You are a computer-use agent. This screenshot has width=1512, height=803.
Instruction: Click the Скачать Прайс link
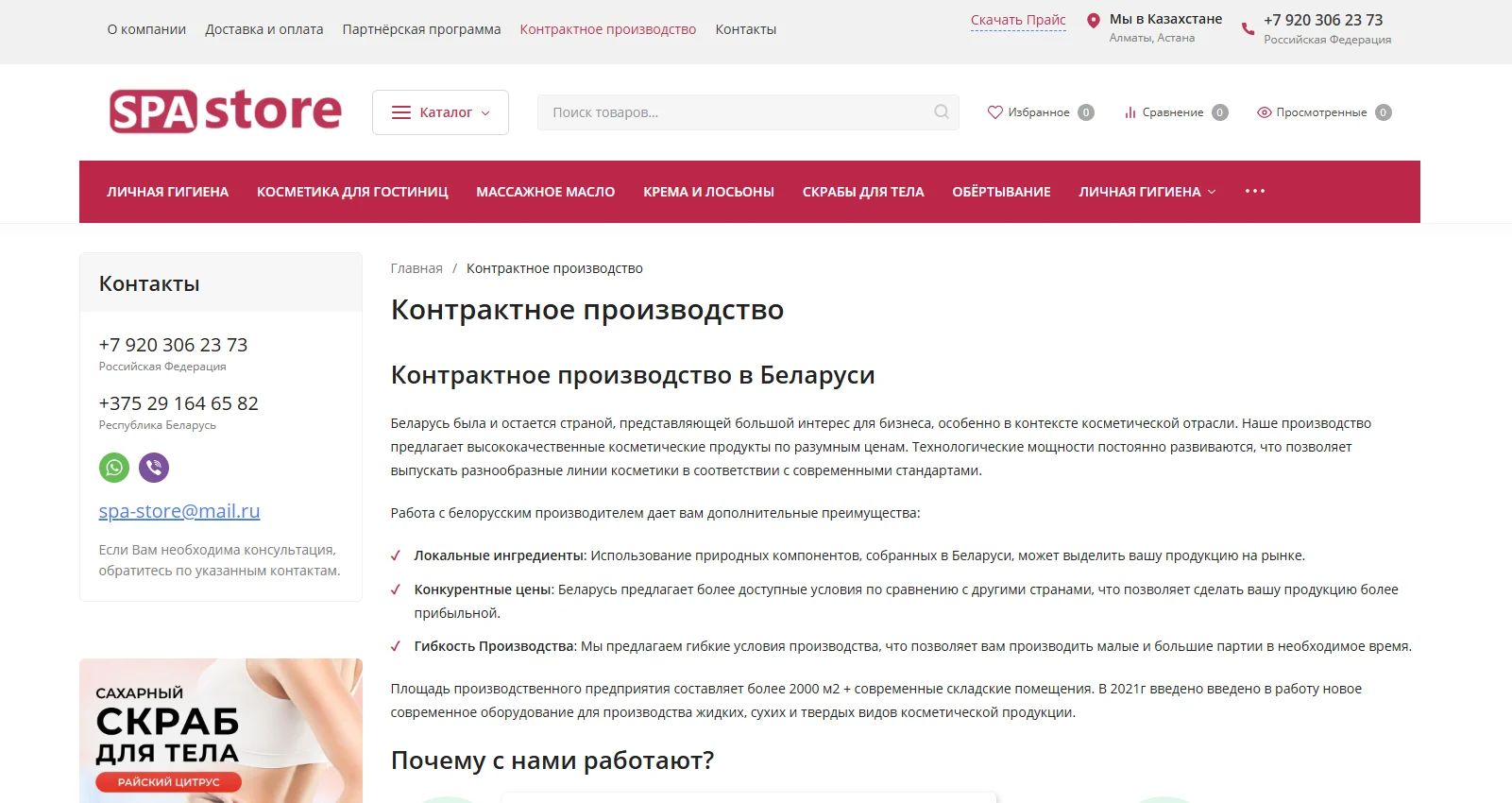point(1018,20)
